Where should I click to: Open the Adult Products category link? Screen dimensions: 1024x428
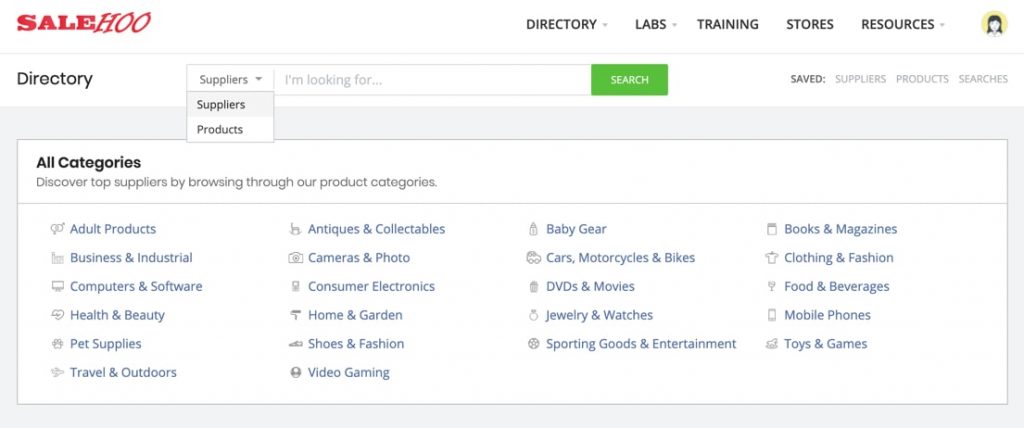(x=113, y=229)
